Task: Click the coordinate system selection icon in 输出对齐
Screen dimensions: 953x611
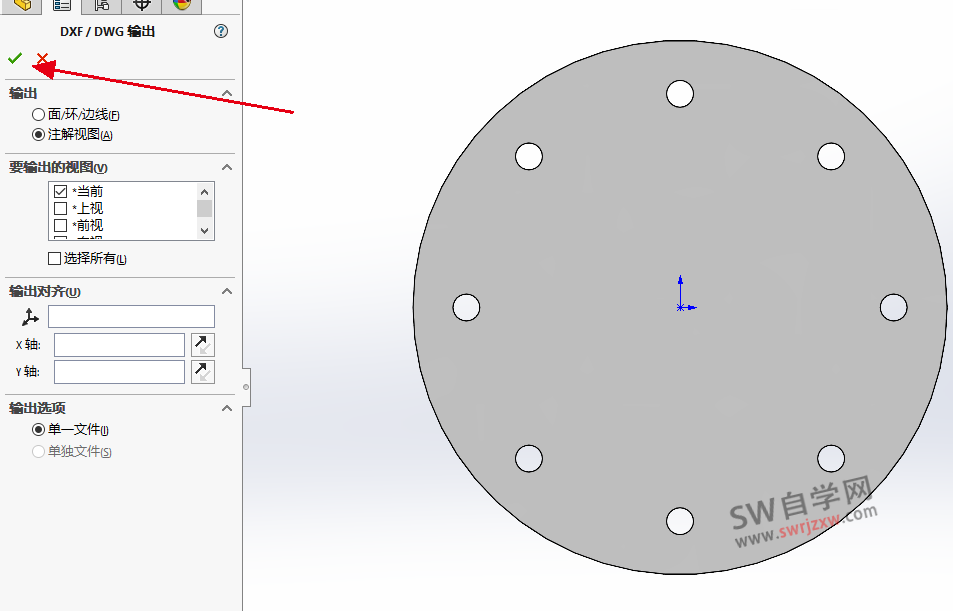Action: [x=29, y=316]
